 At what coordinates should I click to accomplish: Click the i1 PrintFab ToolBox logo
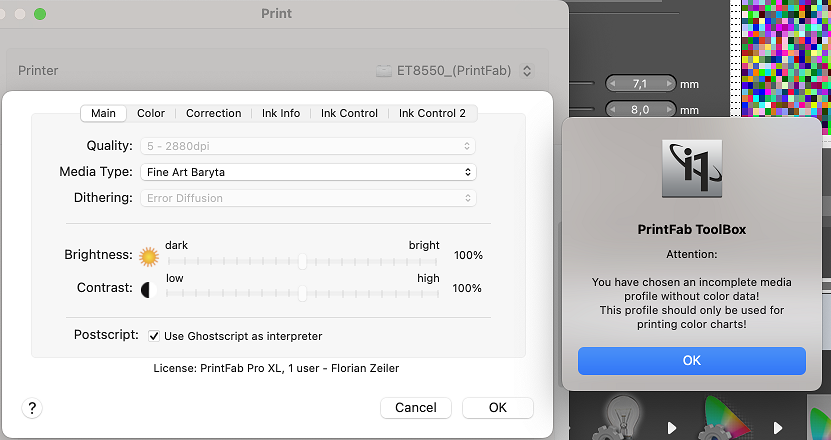(x=691, y=167)
